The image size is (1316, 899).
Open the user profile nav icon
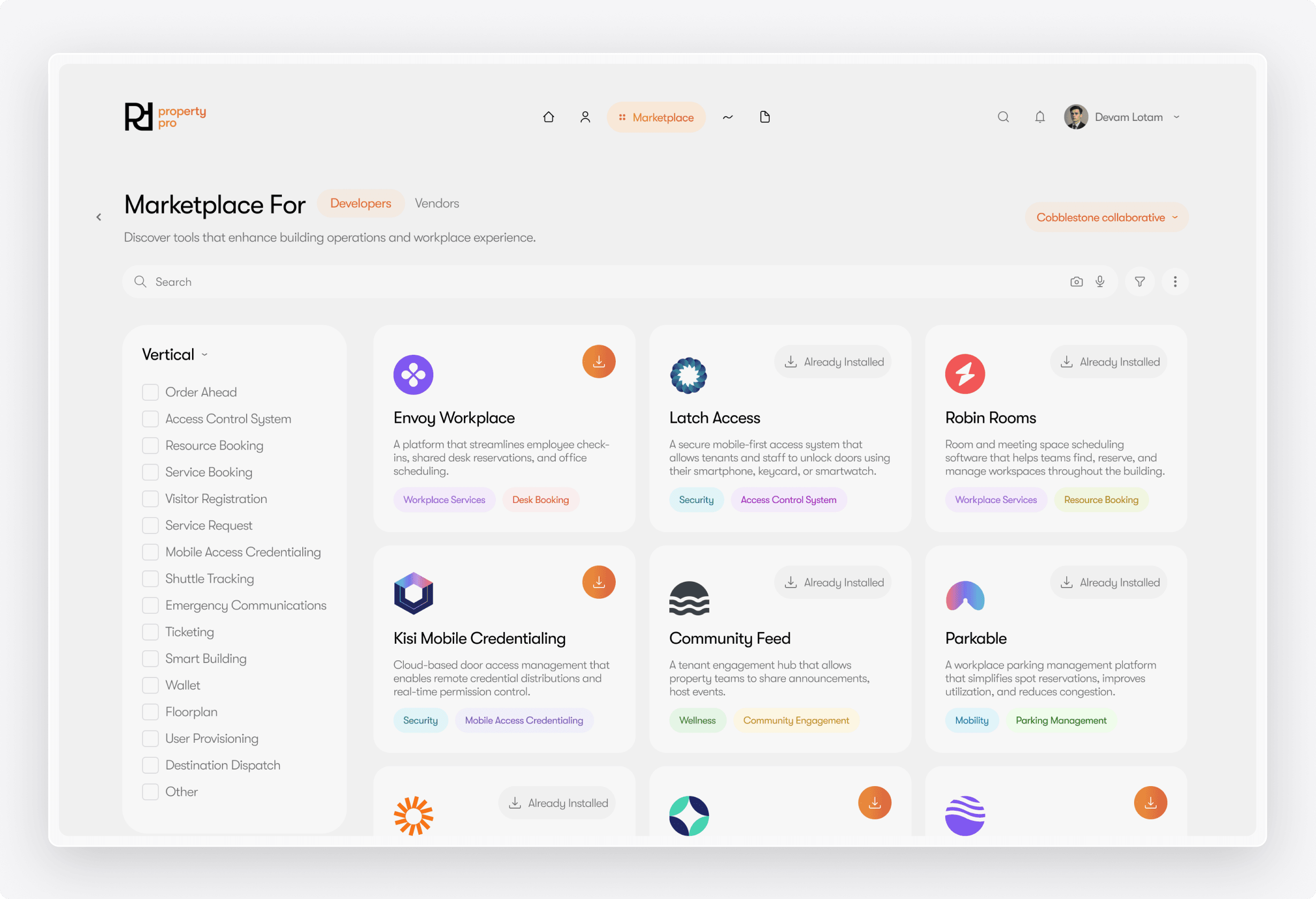coord(585,117)
